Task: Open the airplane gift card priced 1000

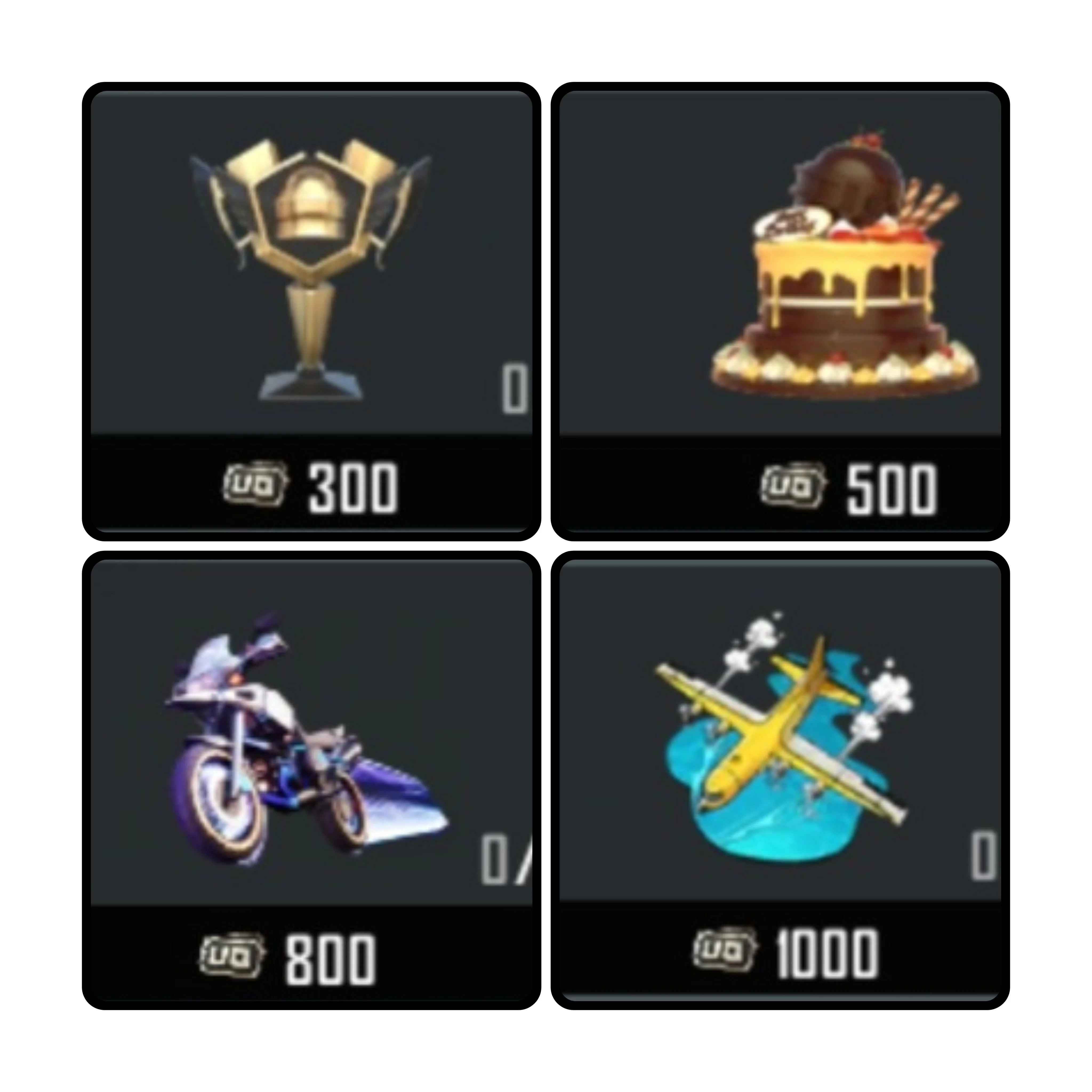Action: [x=780, y=780]
